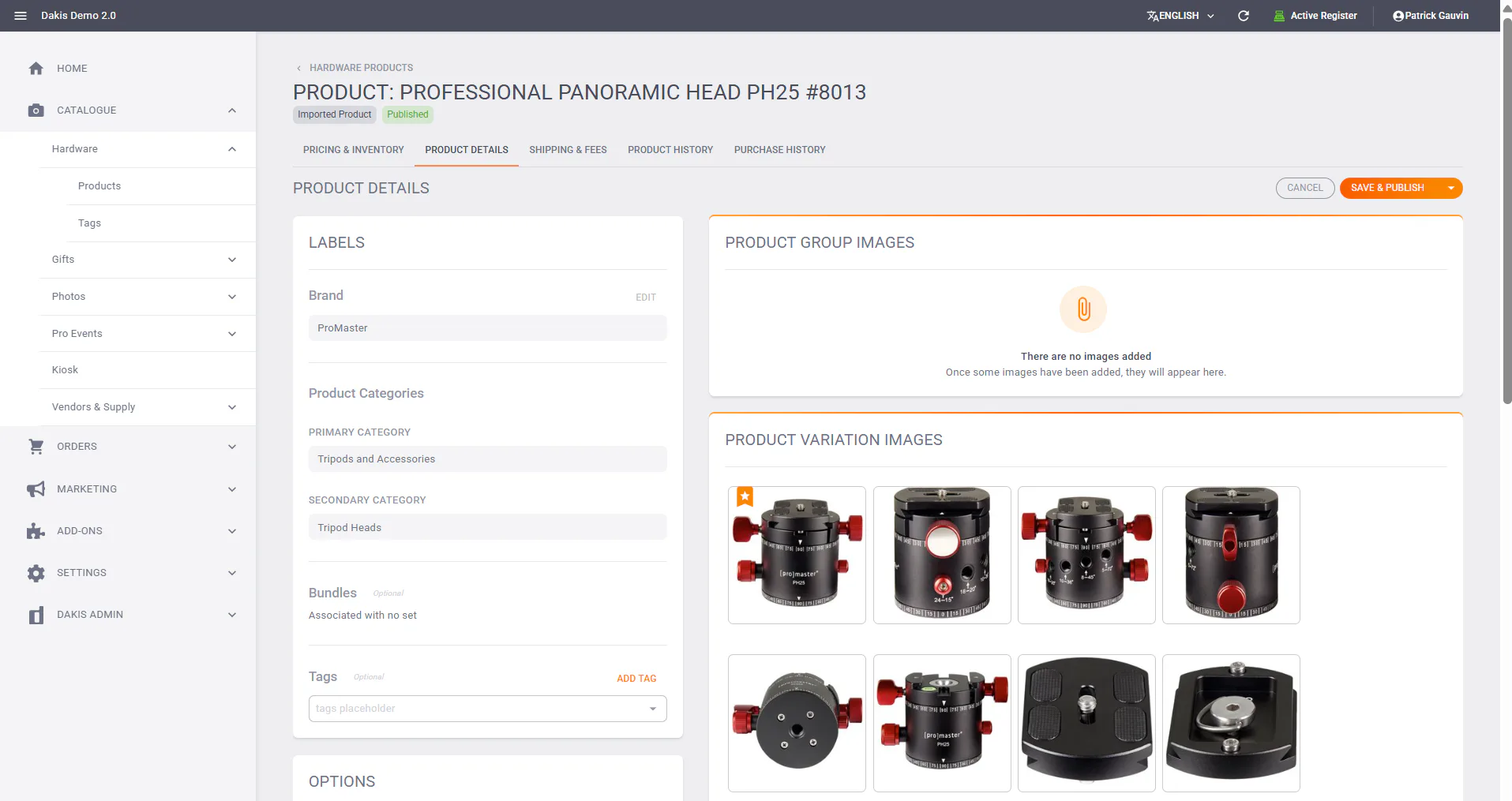Expand Vendors & Supply submenu
1512x801 pixels.
pyautogui.click(x=232, y=407)
